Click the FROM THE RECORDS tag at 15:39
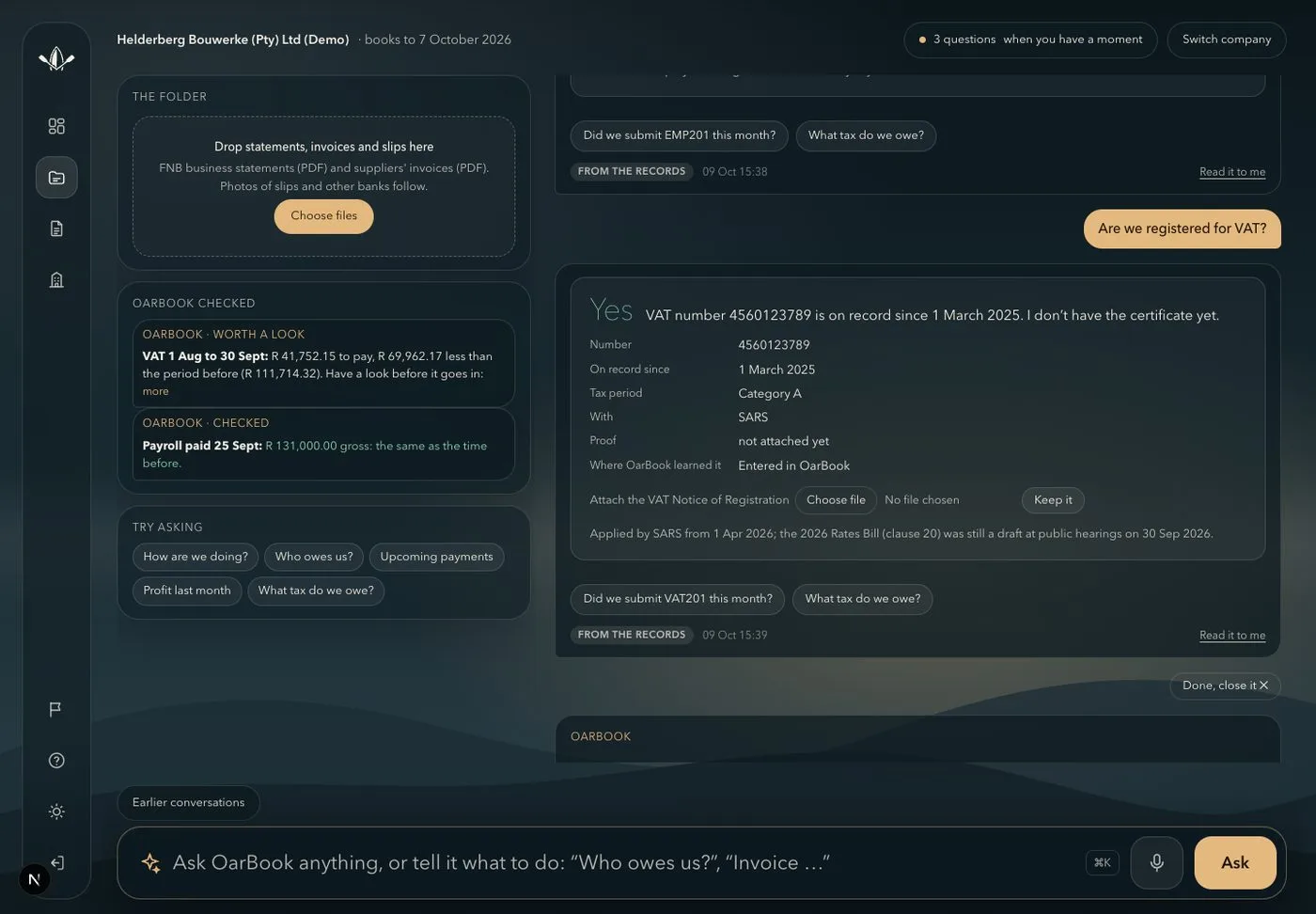The image size is (1316, 914). 632,635
